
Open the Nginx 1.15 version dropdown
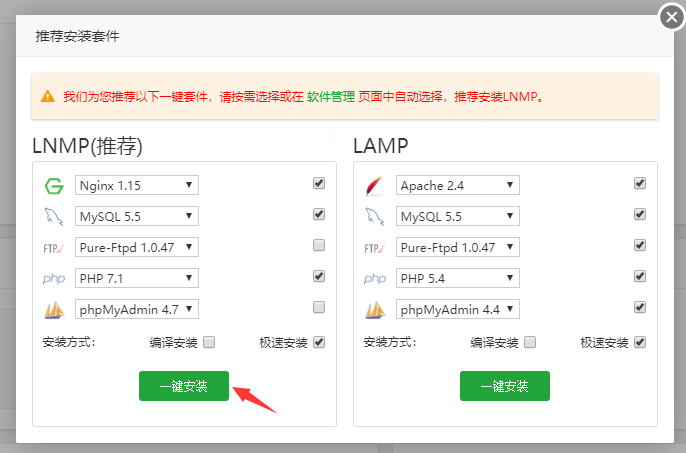coord(137,185)
